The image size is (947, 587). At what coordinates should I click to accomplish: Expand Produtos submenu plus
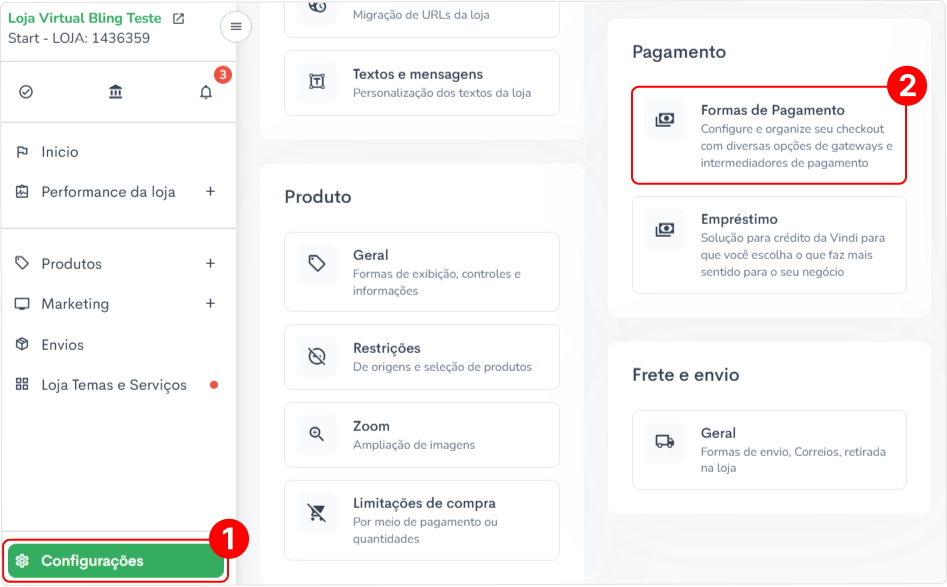[210, 263]
